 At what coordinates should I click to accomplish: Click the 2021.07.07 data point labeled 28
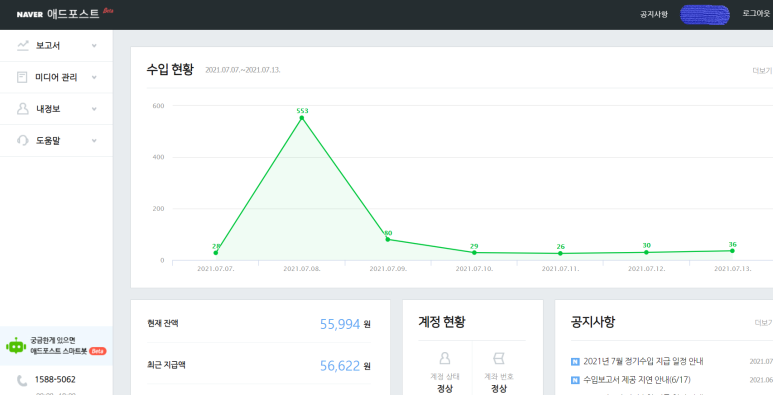215,252
